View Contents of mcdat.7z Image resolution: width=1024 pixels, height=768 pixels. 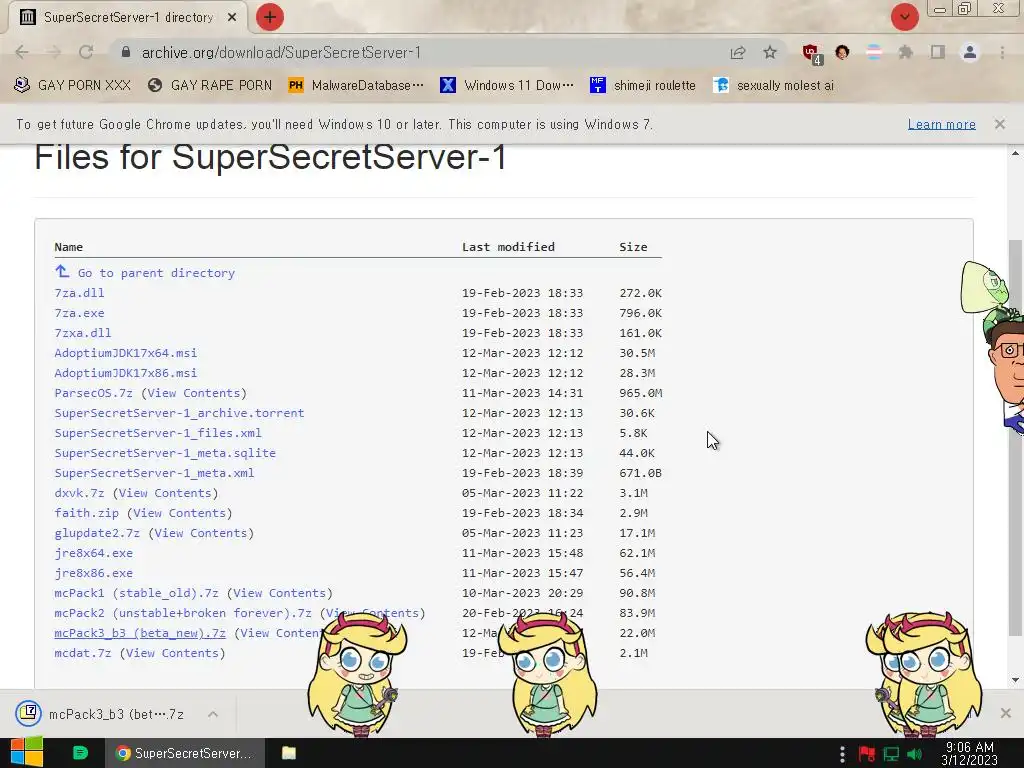pos(172,653)
